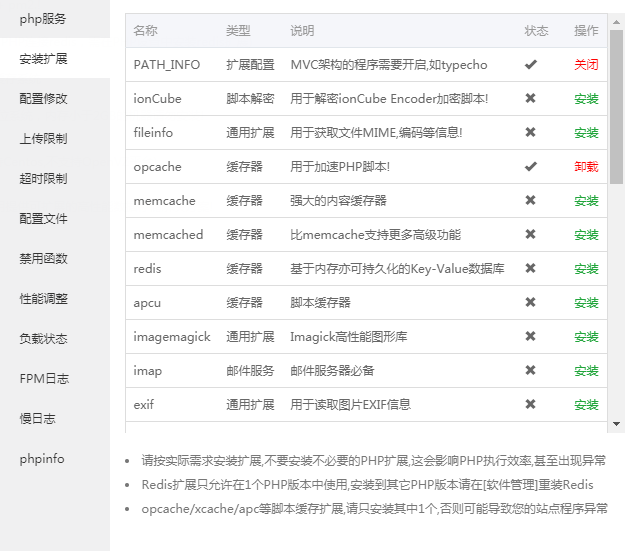The height and width of the screenshot is (551, 637).
Task: Install the redis extension
Action: (586, 268)
